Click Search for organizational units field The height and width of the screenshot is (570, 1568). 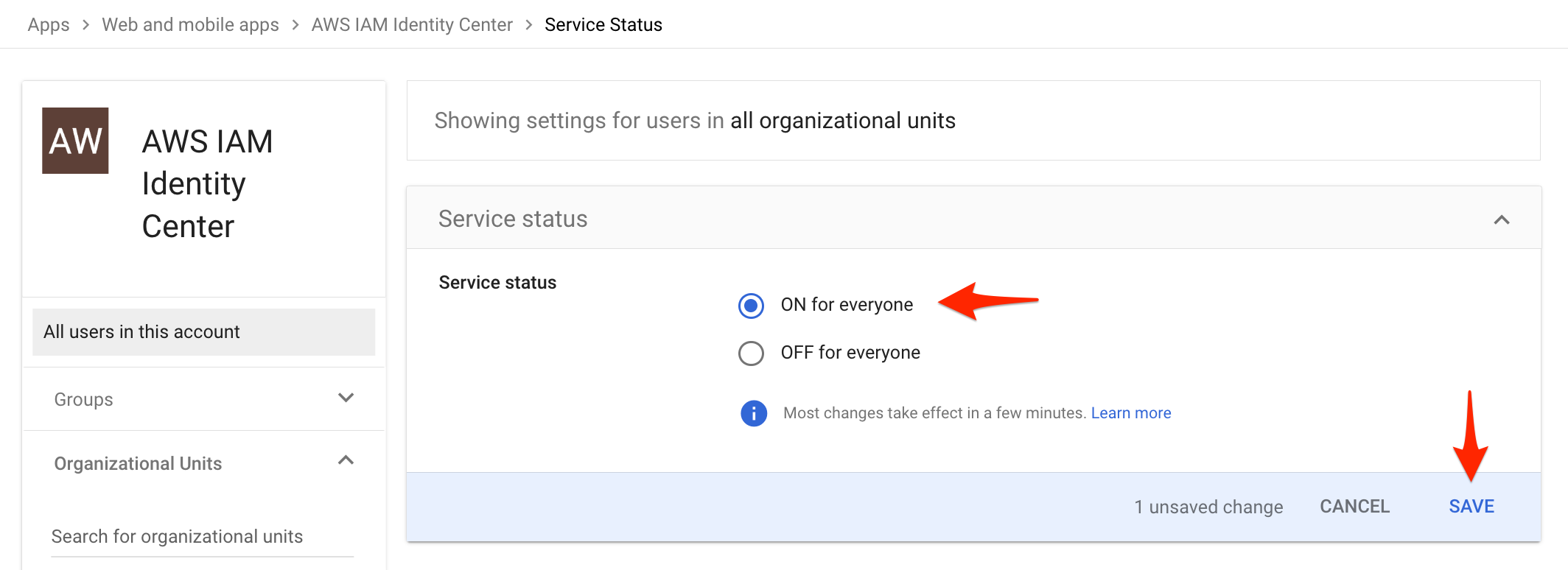(x=203, y=536)
